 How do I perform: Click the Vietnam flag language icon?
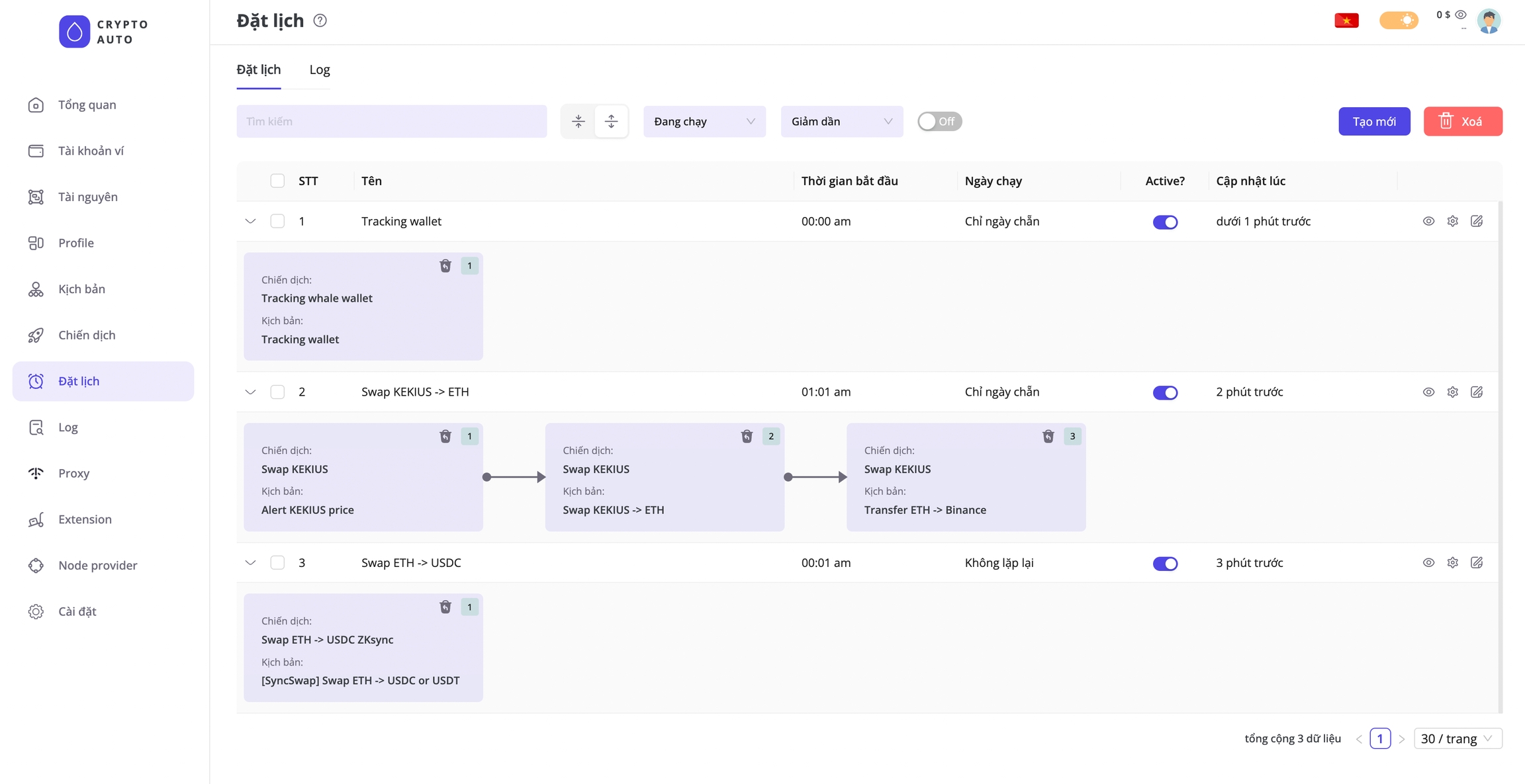pyautogui.click(x=1346, y=21)
